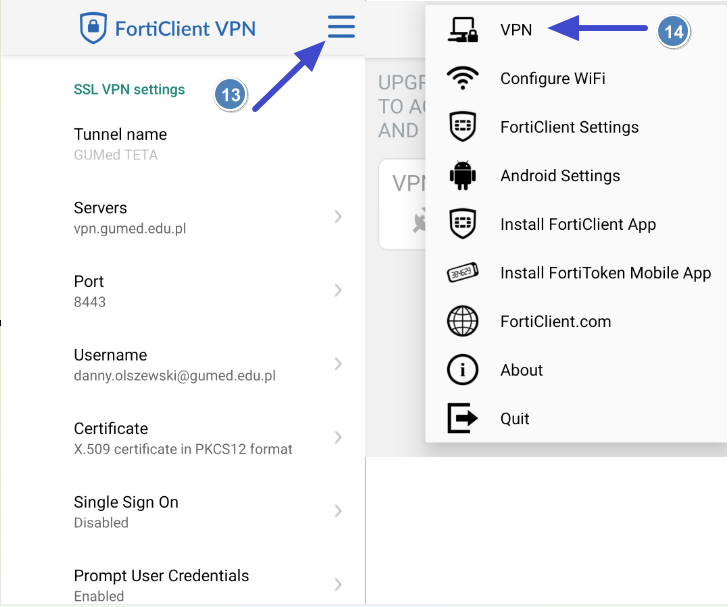Click the About info icon
Viewport: 728px width, 607px height.
[462, 370]
